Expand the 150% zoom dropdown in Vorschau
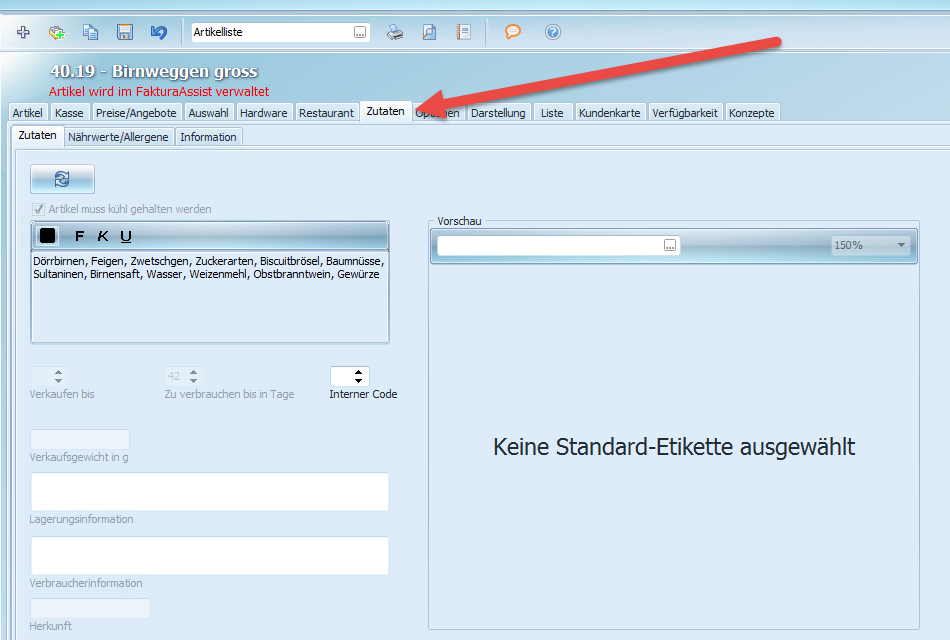Image resolution: width=950 pixels, height=640 pixels. pyautogui.click(x=901, y=245)
